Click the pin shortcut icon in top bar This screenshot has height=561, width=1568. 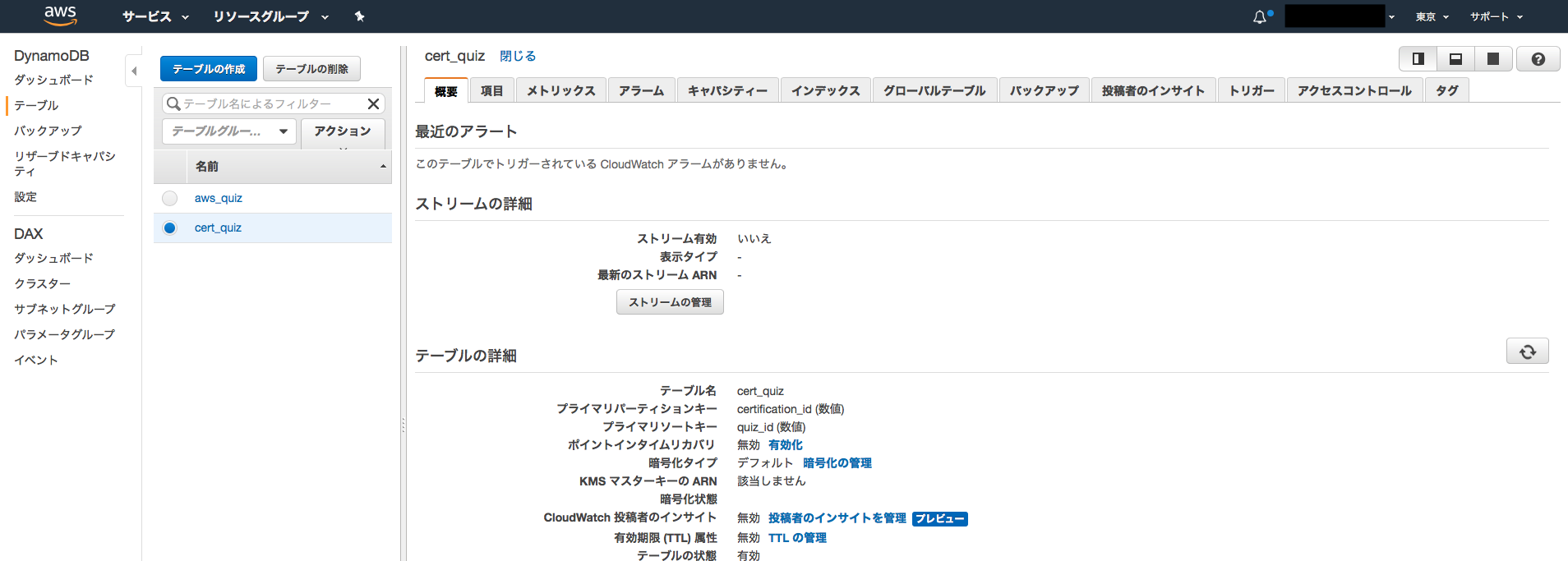[359, 16]
